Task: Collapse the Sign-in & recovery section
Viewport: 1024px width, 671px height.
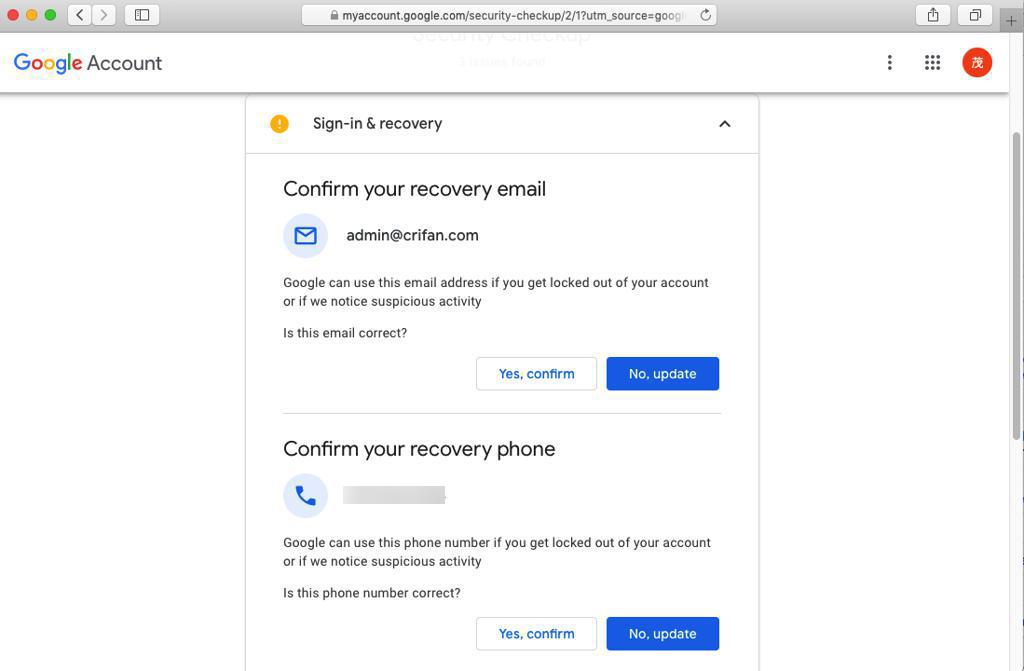Action: click(725, 124)
